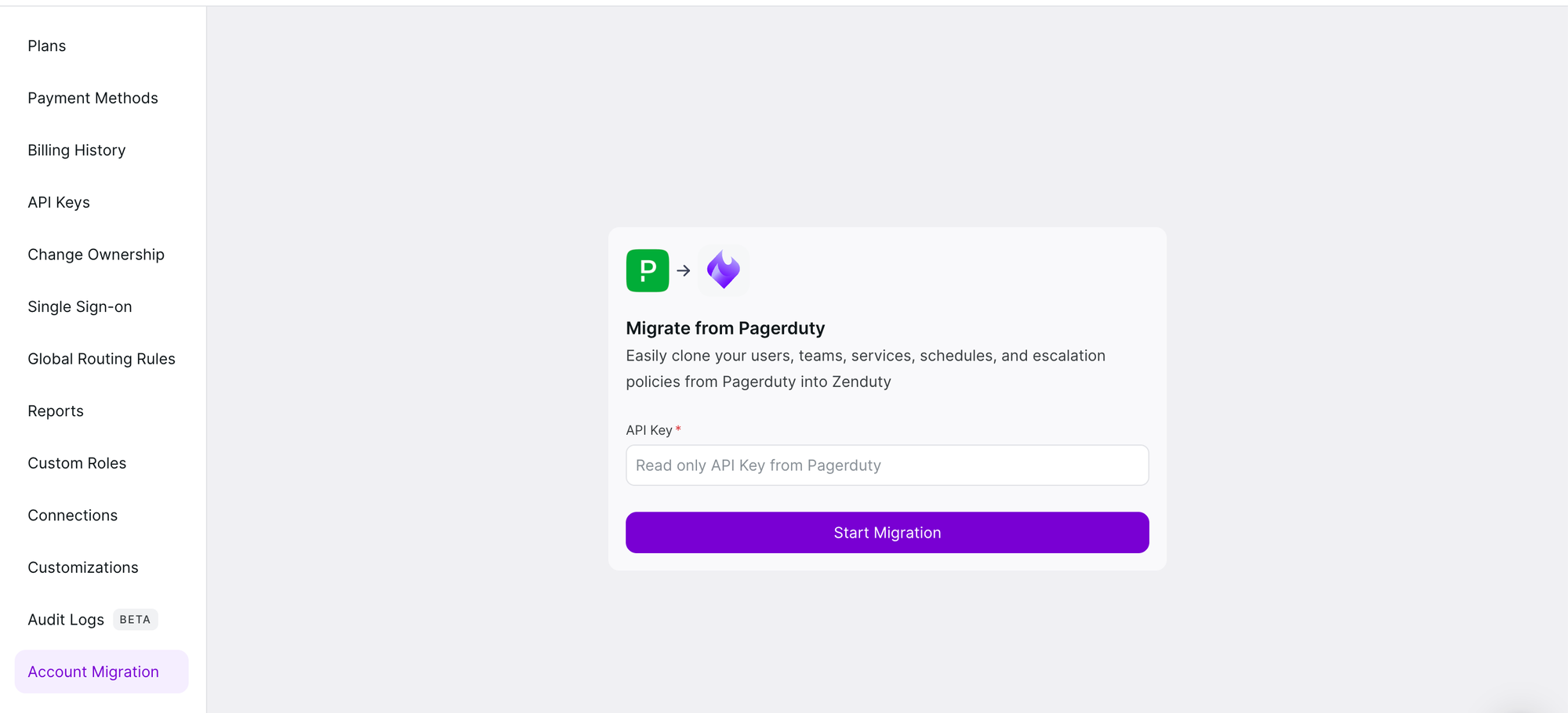Select the Customizations menu item
The image size is (1568, 713).
point(83,567)
